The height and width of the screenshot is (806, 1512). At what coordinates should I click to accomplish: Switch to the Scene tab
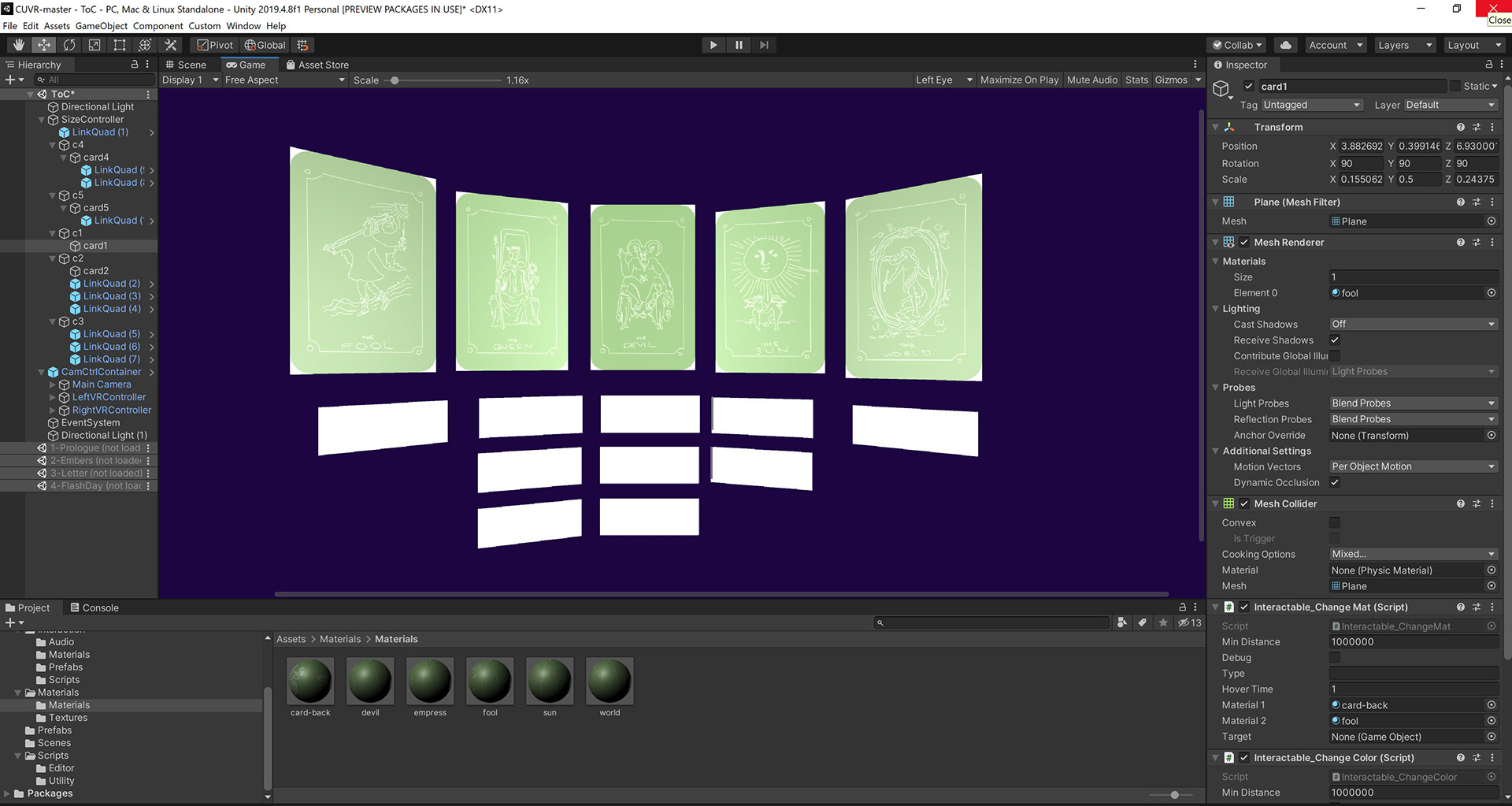(x=186, y=65)
